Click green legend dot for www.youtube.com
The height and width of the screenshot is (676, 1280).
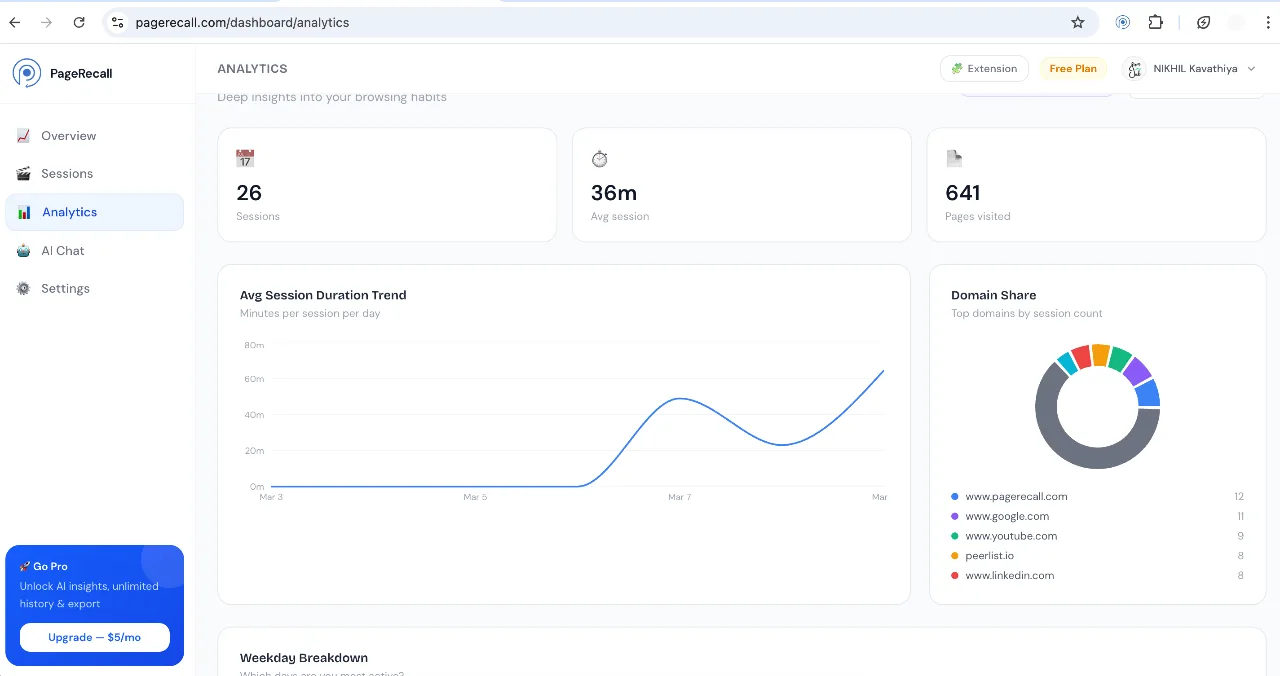[955, 536]
